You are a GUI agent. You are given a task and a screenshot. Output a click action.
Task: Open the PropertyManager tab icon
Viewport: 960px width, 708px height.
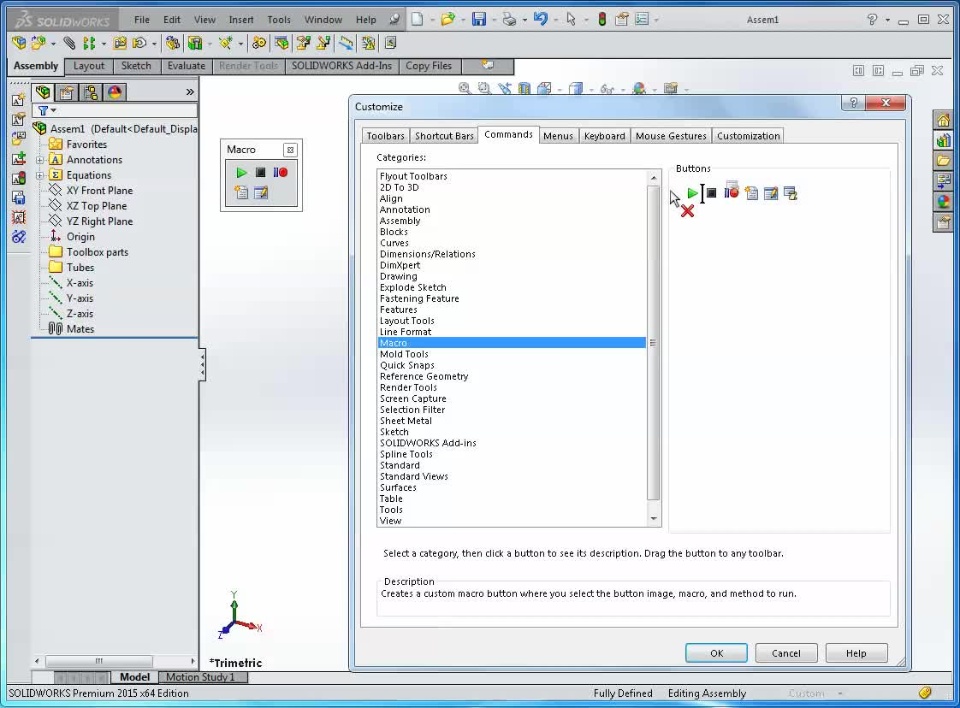66,92
